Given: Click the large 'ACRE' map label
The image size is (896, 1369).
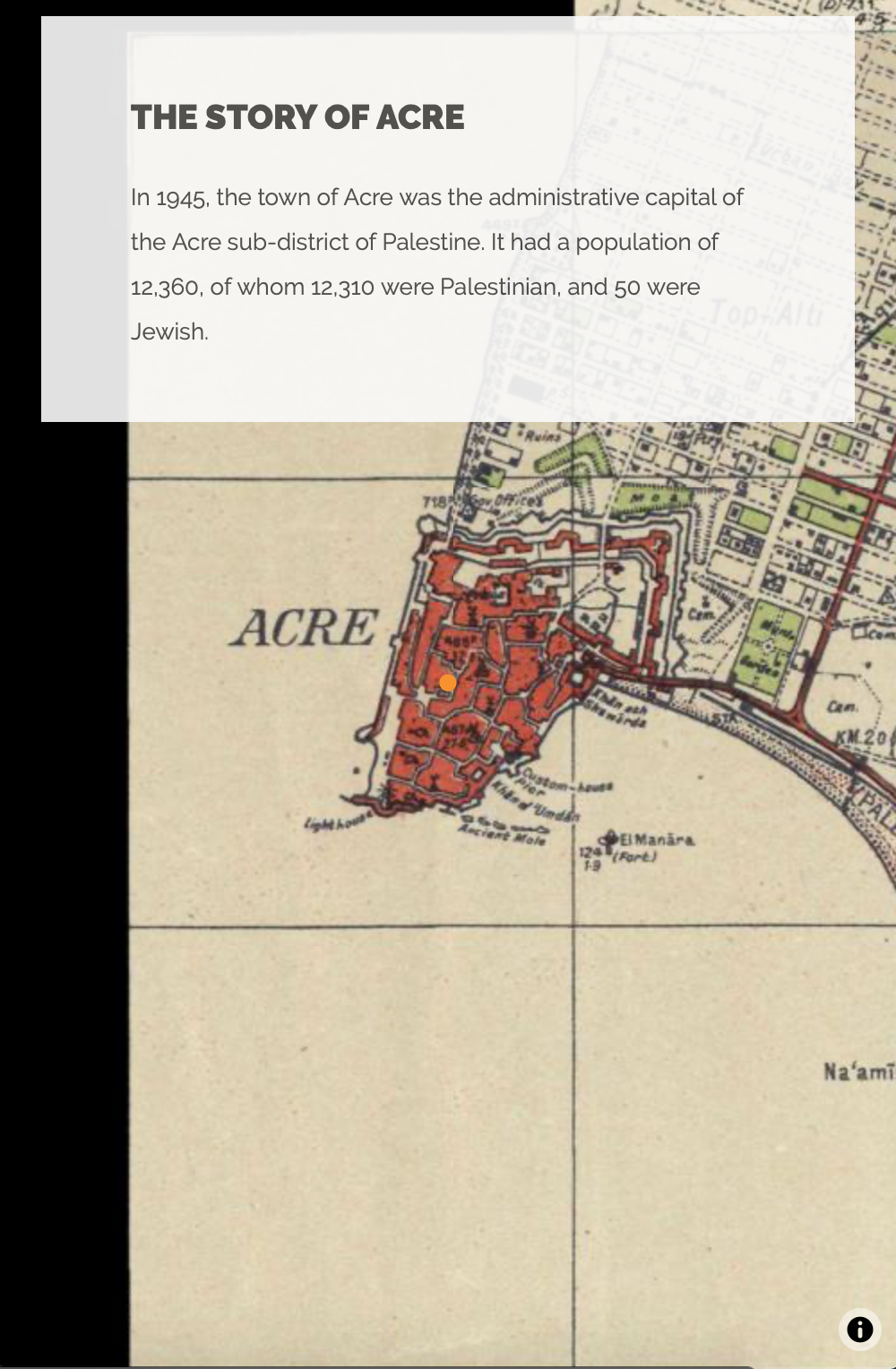Looking at the screenshot, I should click(306, 627).
